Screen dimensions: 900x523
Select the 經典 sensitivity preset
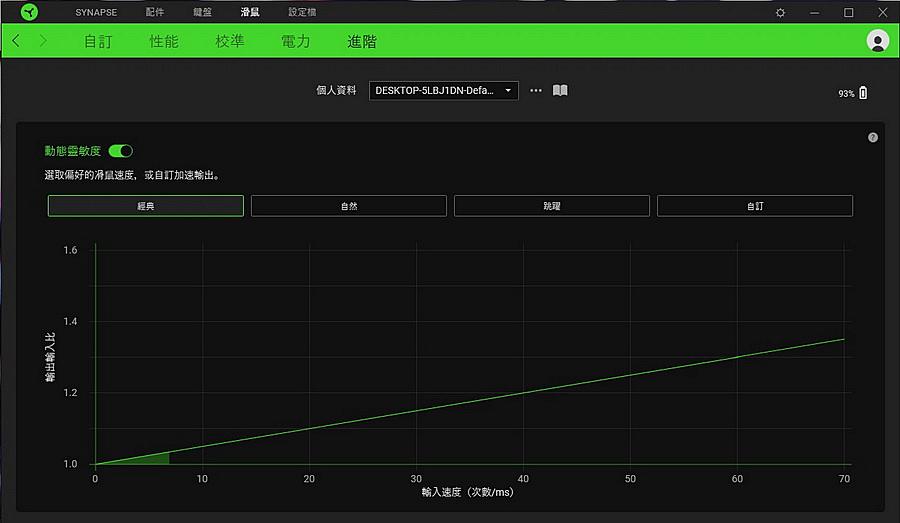(x=146, y=206)
